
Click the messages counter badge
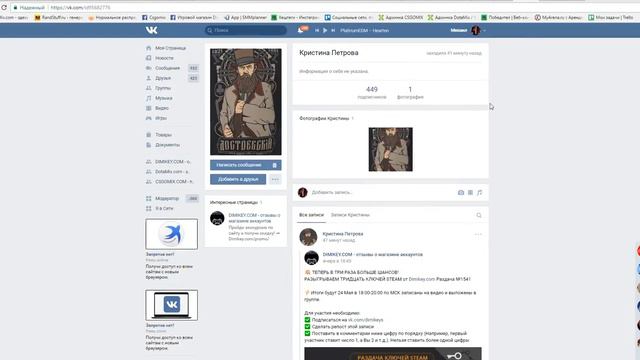(x=193, y=68)
